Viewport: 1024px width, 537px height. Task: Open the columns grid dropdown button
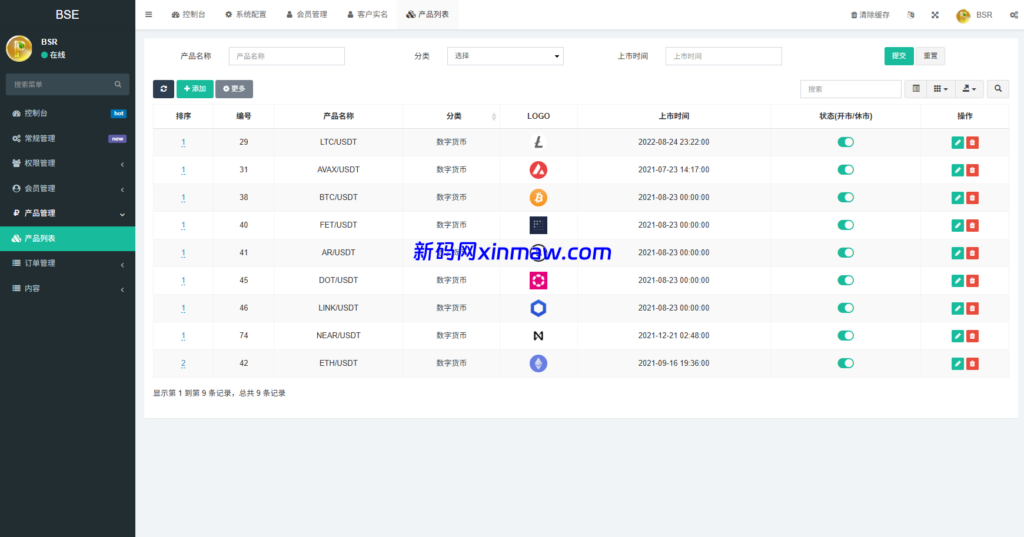(940, 89)
